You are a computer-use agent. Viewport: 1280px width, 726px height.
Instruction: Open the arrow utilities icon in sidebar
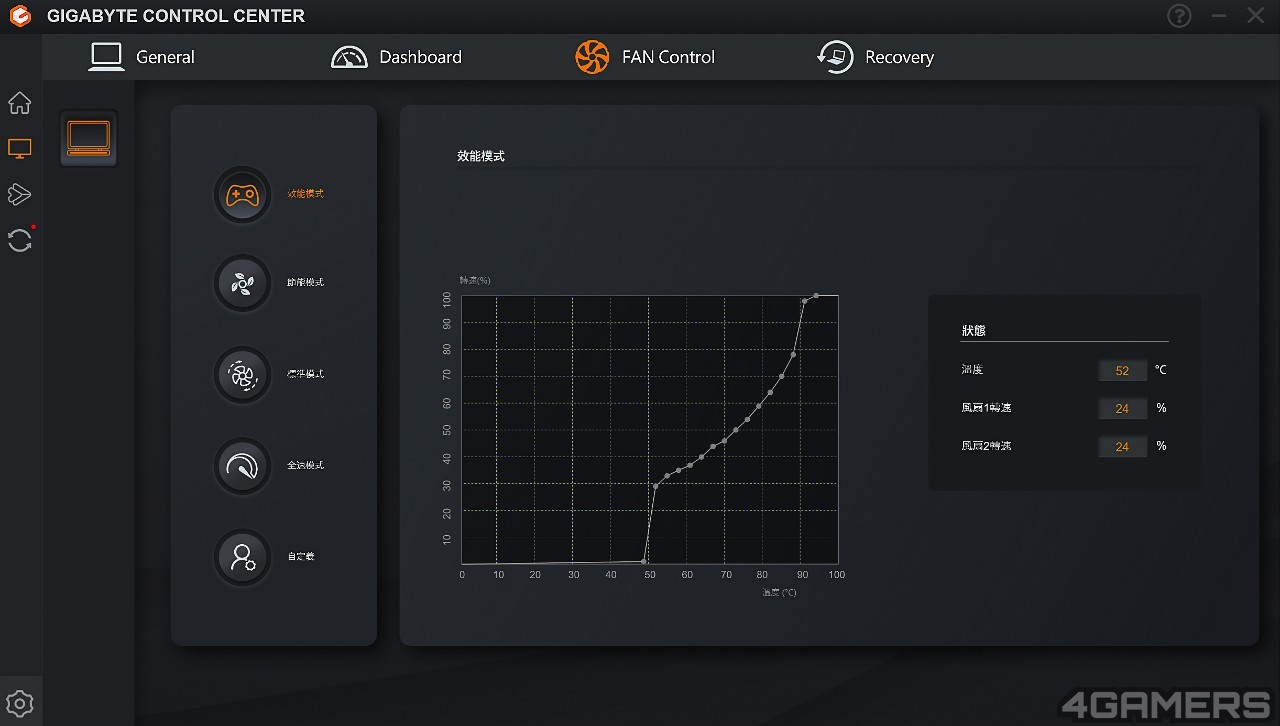(x=20, y=194)
